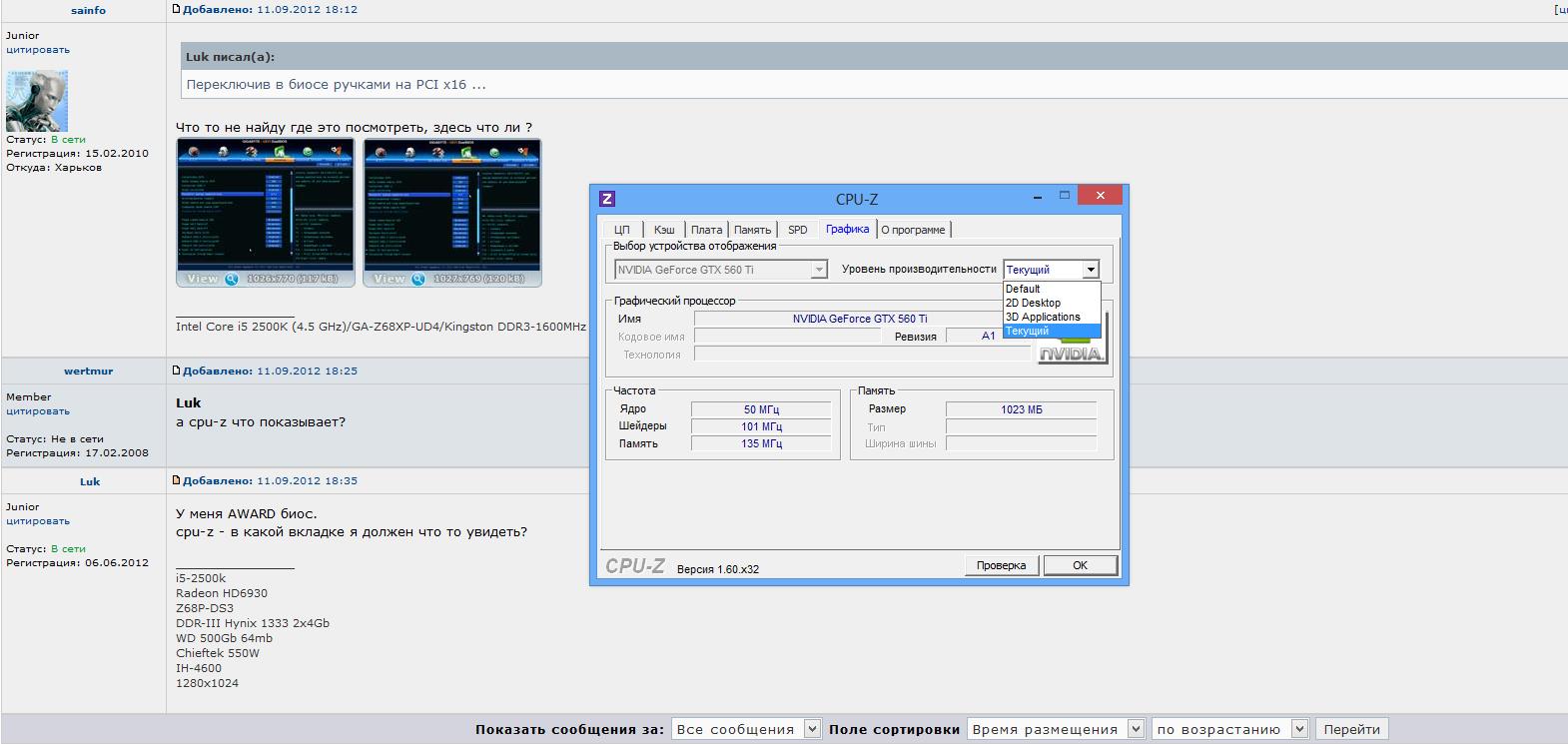This screenshot has width=1568, height=744.
Task: Click the Перейти button
Action: (1351, 729)
